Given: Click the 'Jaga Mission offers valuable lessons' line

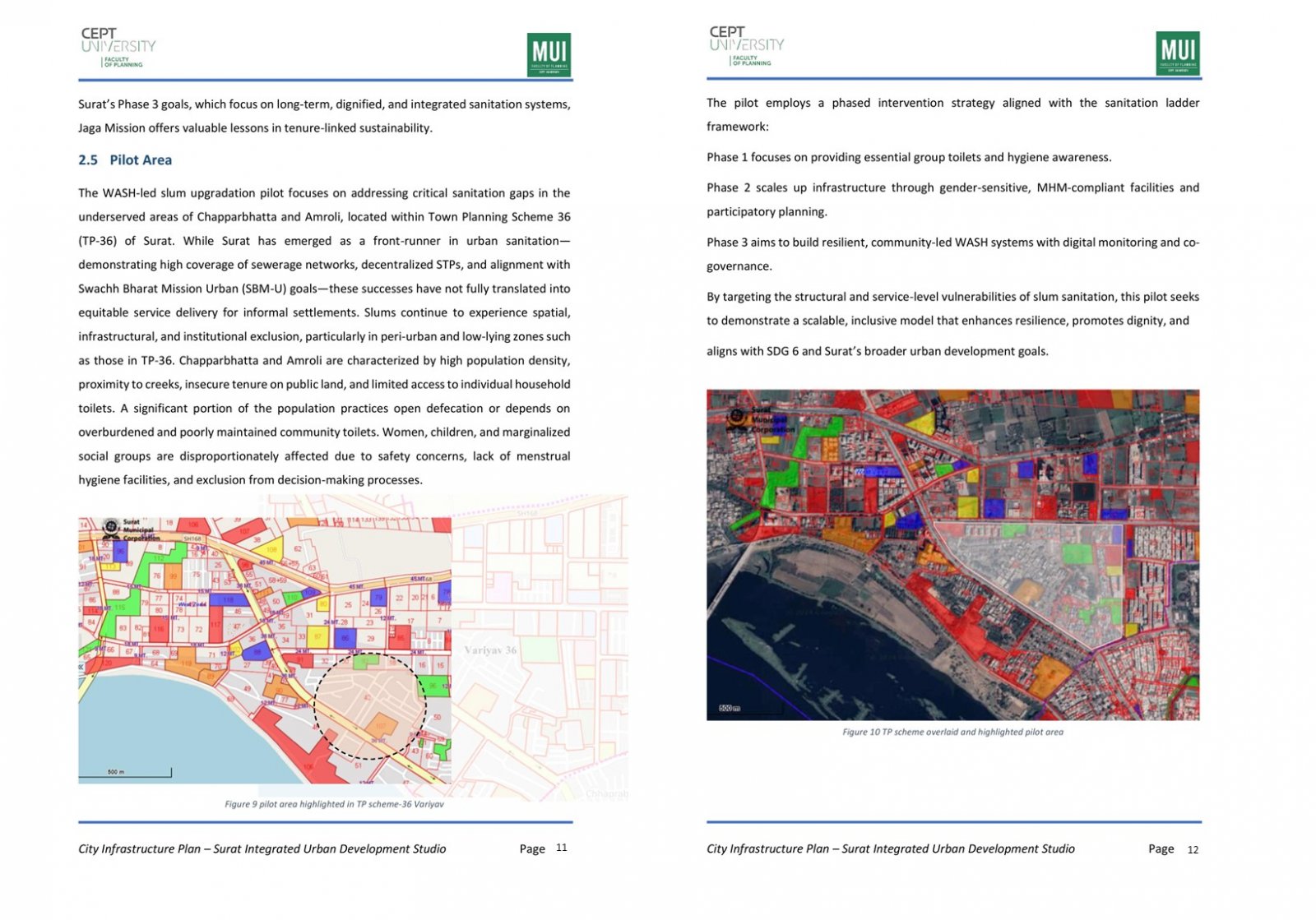Looking at the screenshot, I should click(255, 128).
